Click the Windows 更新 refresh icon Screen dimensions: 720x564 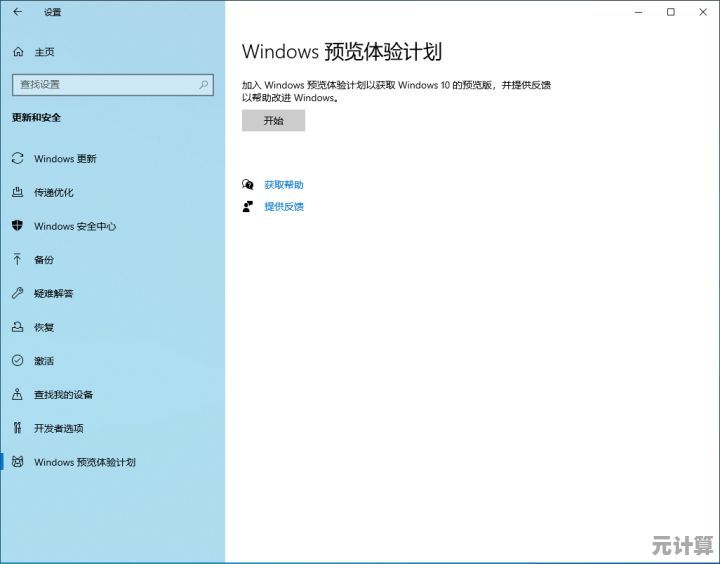point(17,158)
